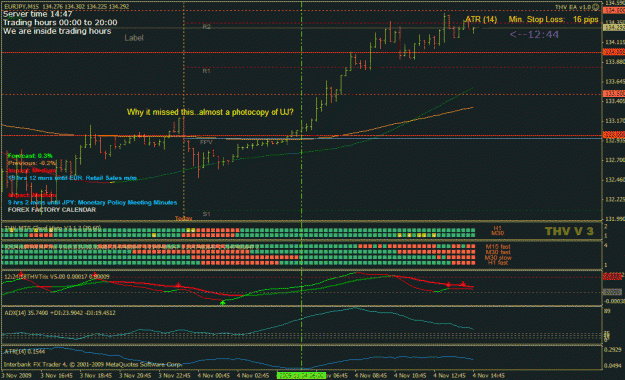Click the 132.222 price scale value
Screen dimensions: 625x380
[x=614, y=199]
